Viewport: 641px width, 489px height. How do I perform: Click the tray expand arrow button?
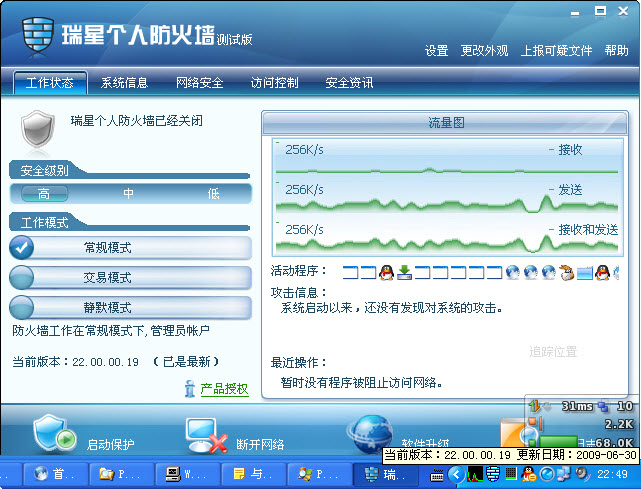pyautogui.click(x=456, y=475)
